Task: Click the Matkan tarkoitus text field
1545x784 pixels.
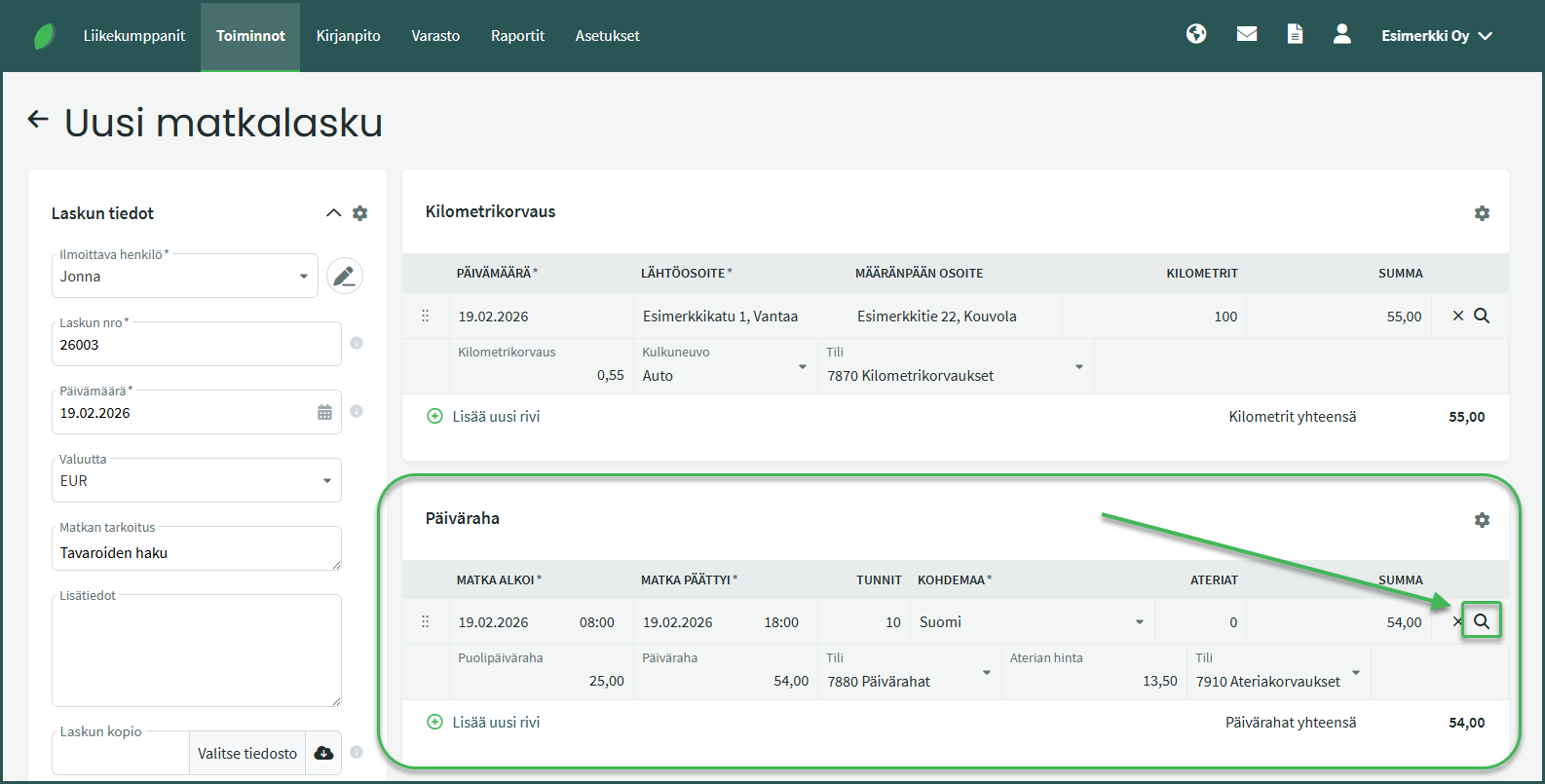Action: (195, 552)
